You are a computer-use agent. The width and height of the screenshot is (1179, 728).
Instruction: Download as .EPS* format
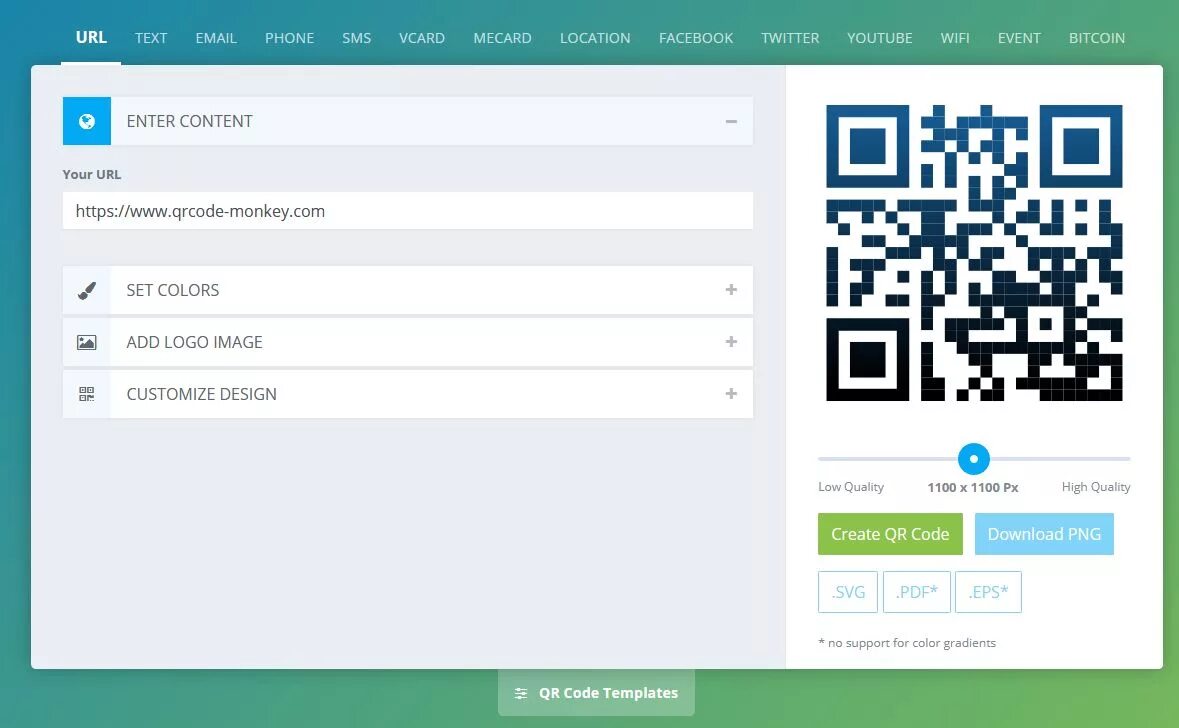pos(988,592)
